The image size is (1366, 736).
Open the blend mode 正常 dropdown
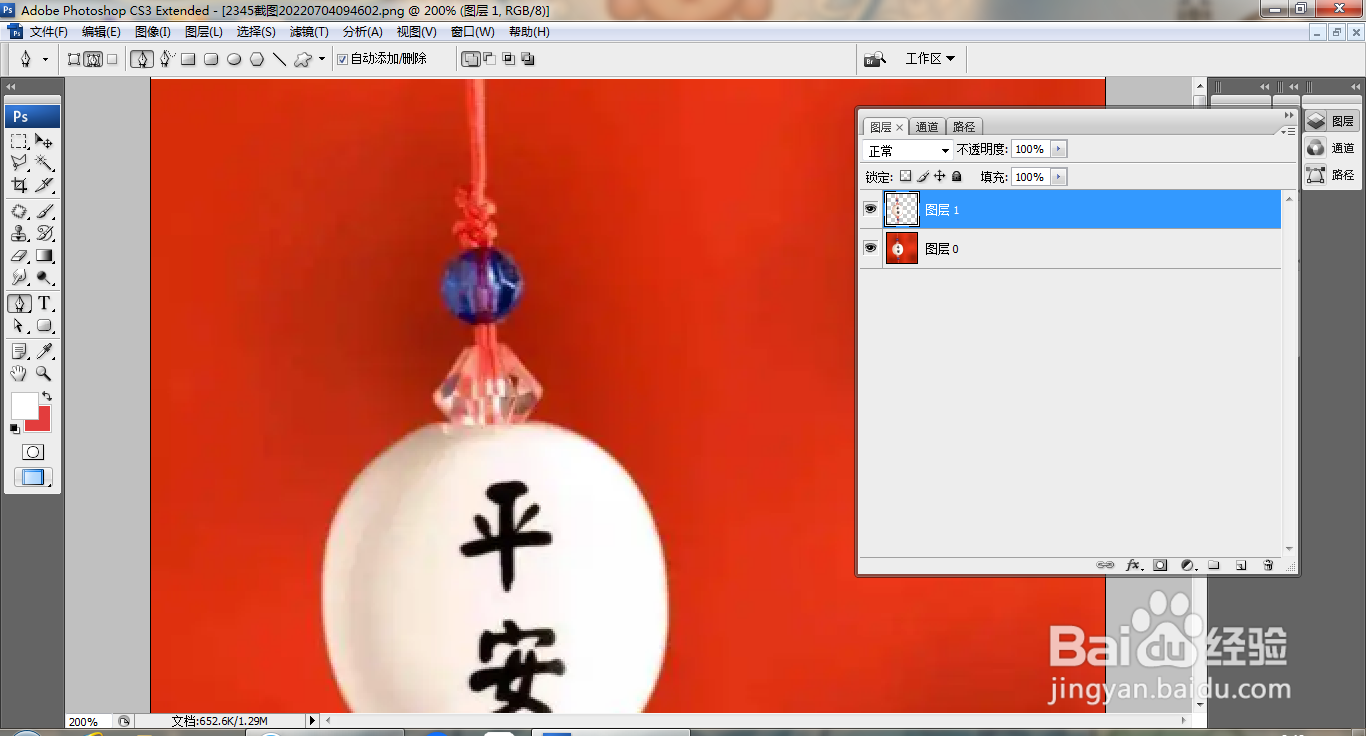pos(908,150)
